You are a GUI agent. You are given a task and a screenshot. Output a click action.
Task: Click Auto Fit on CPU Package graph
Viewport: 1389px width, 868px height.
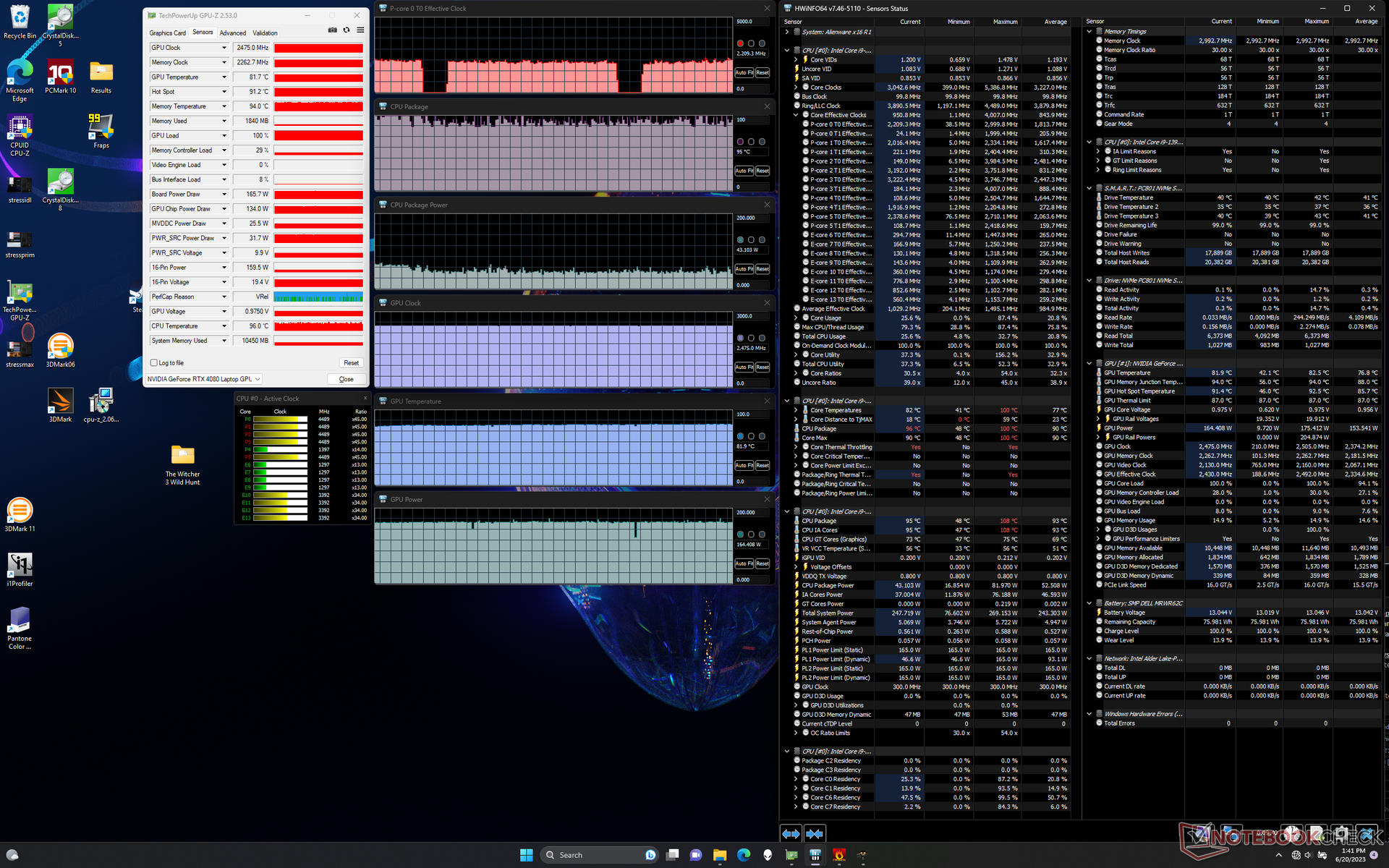(x=744, y=171)
